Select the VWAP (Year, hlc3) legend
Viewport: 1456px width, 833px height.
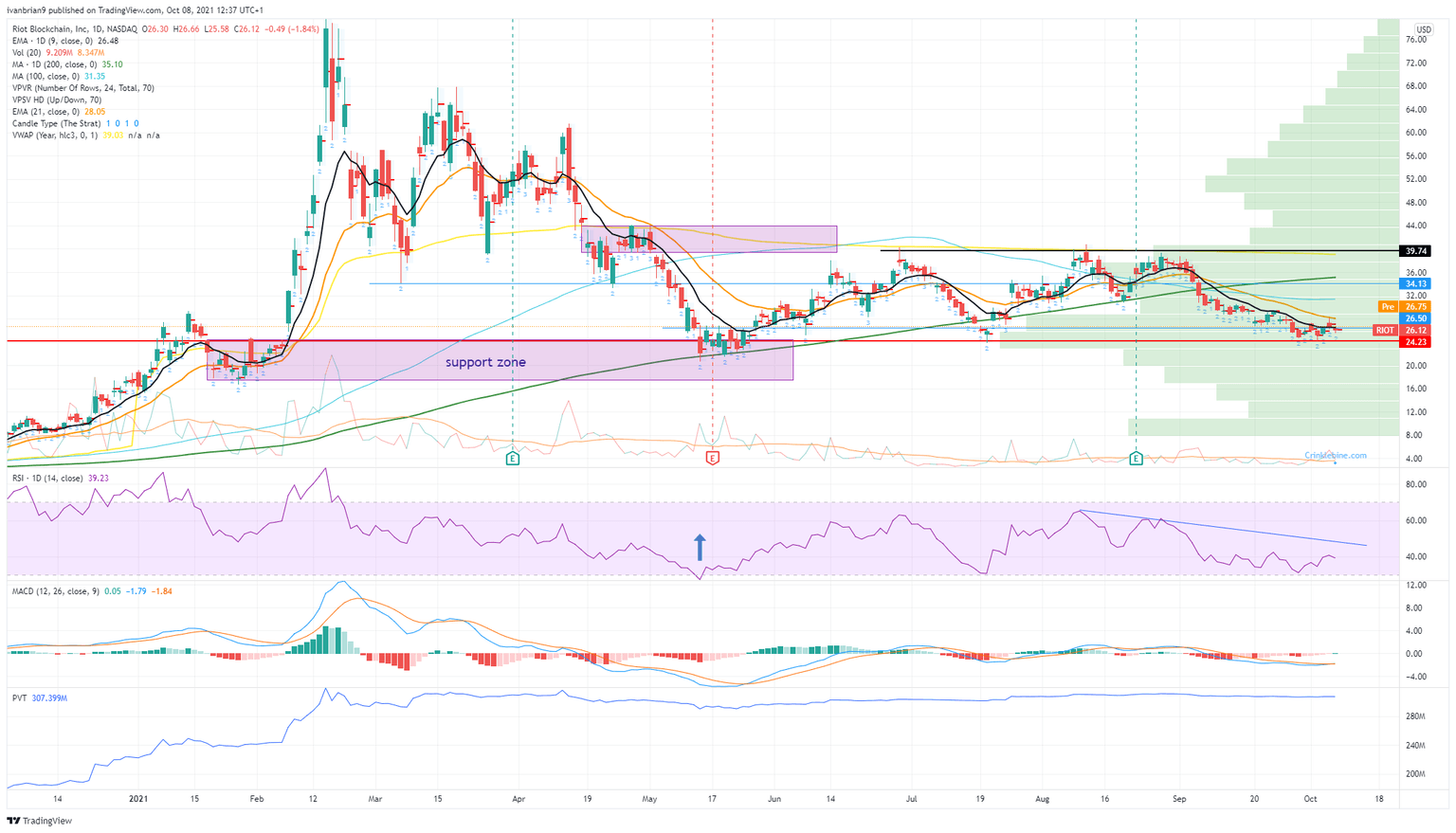pyautogui.click(x=85, y=136)
